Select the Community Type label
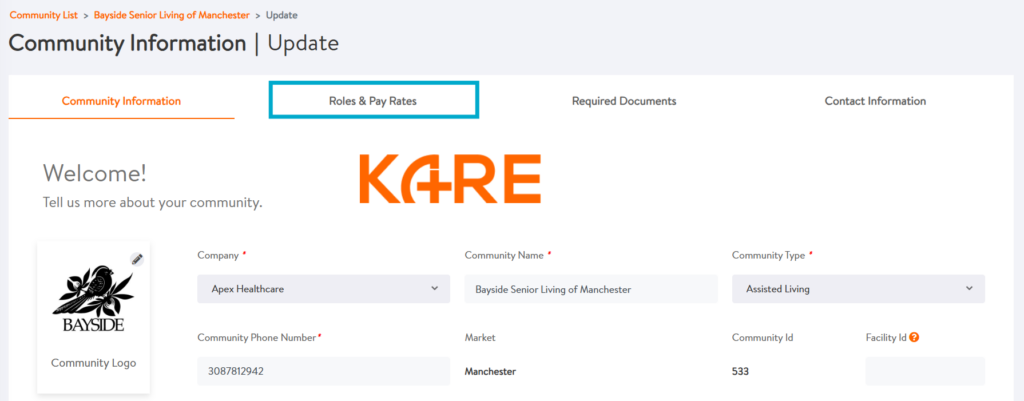The image size is (1024, 401). click(x=768, y=255)
